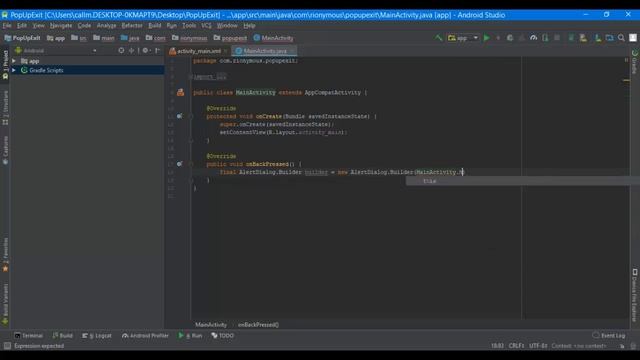Open the Window menu
This screenshot has width=640, height=360.
(x=227, y=25)
